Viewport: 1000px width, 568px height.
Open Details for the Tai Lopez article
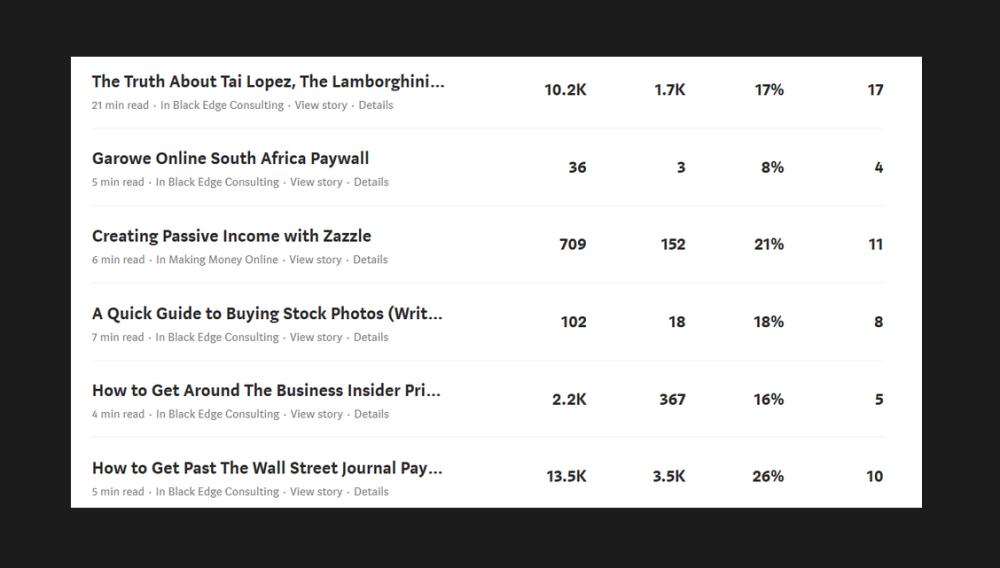pyautogui.click(x=376, y=105)
